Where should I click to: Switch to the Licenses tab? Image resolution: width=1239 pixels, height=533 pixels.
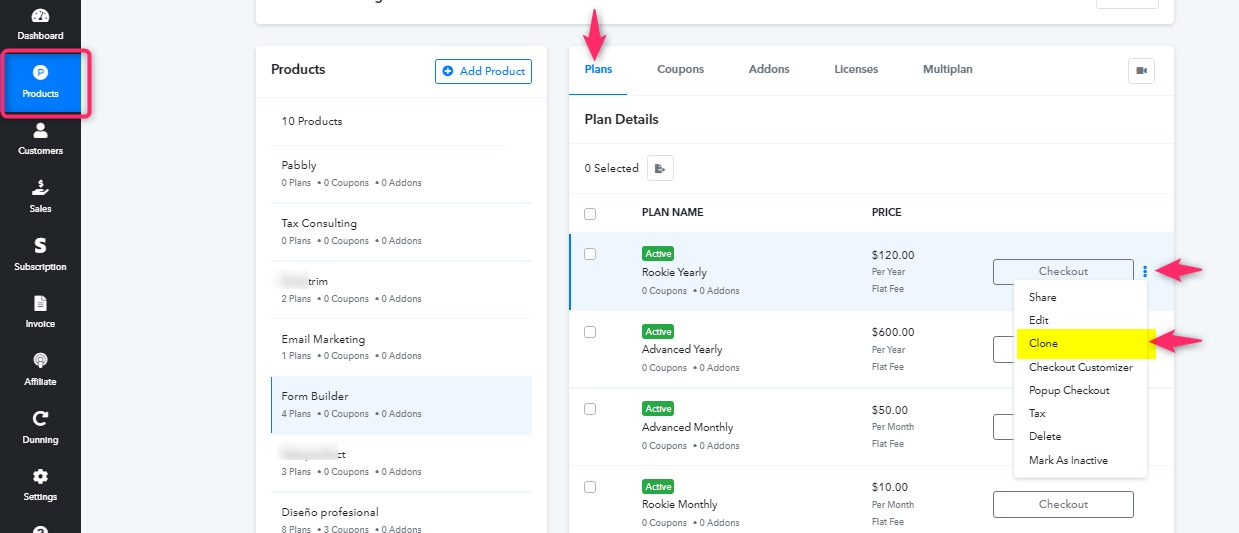(856, 70)
